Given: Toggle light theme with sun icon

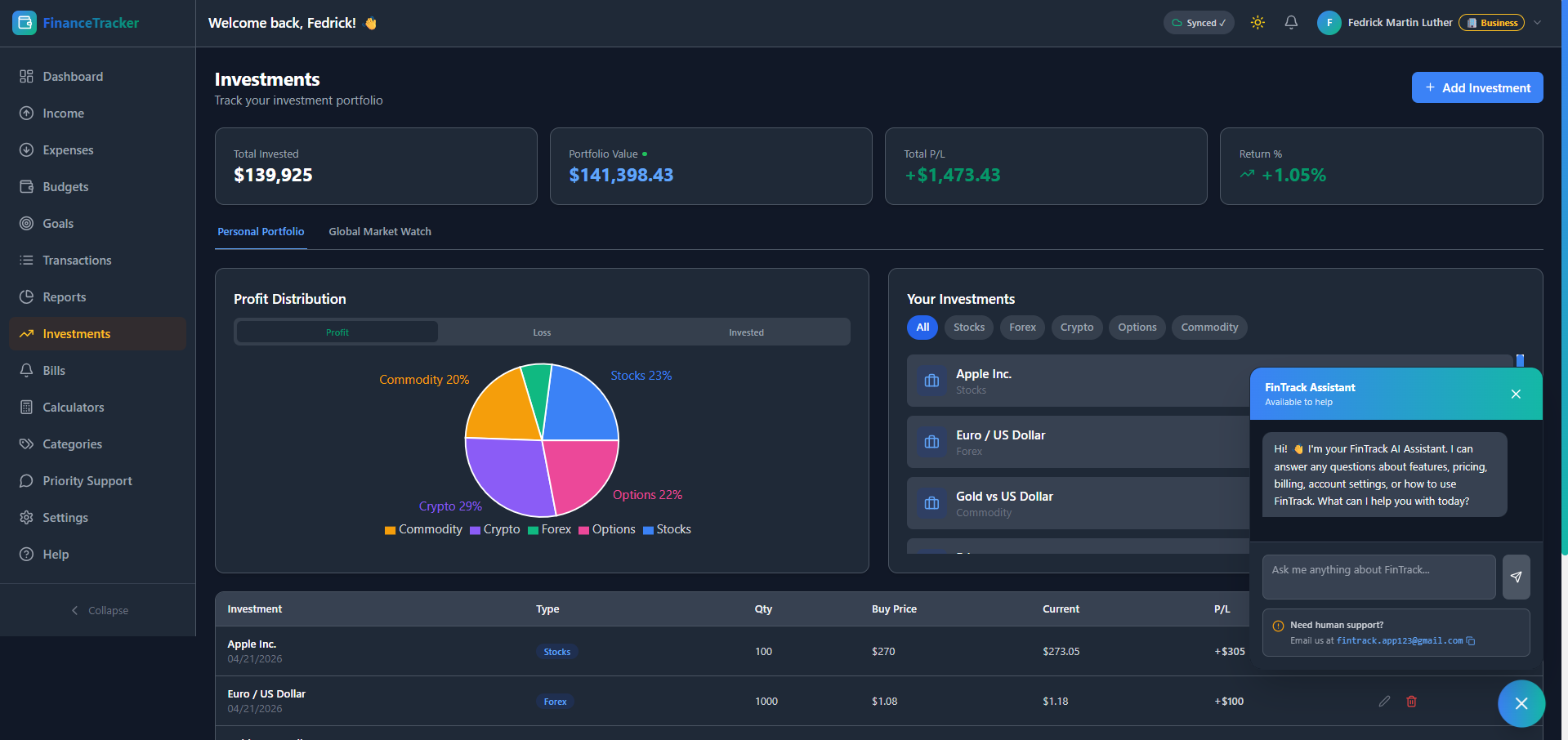Looking at the screenshot, I should coord(1258,23).
